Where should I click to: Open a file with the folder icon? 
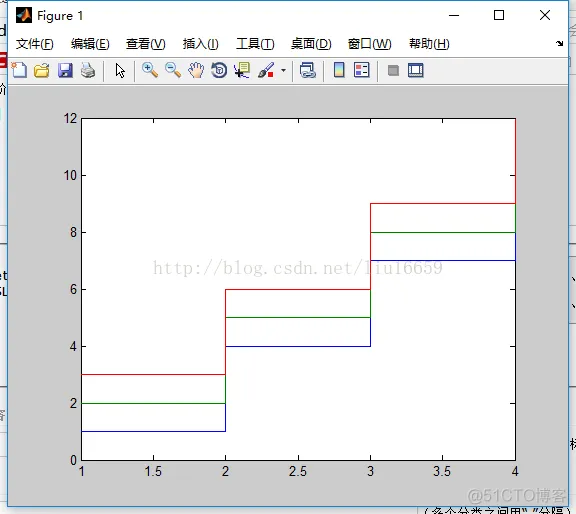(42, 70)
